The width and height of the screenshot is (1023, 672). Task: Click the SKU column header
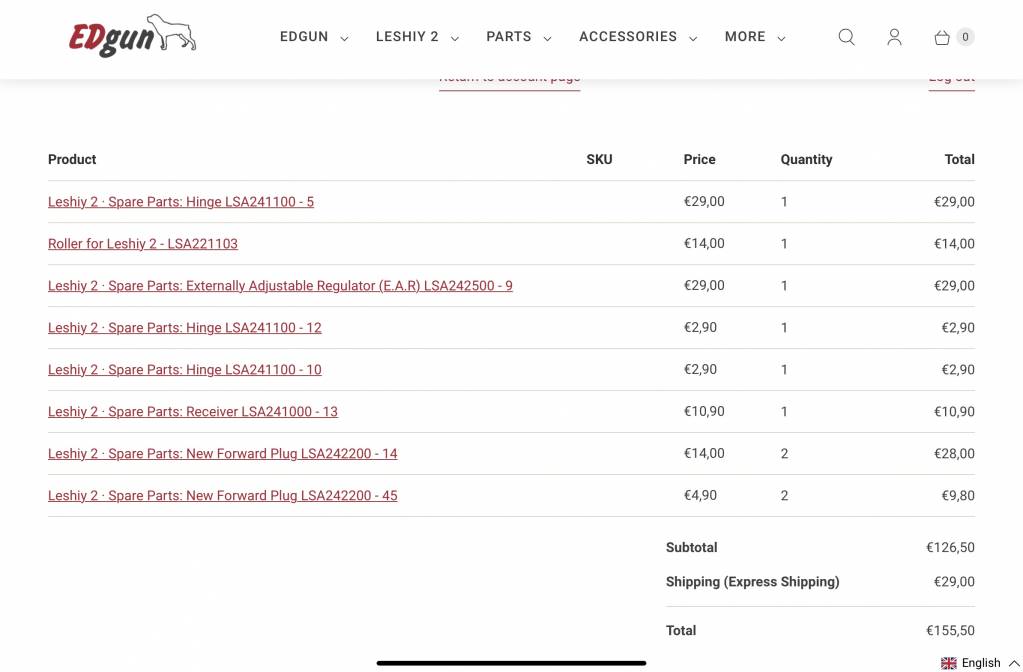tap(599, 159)
